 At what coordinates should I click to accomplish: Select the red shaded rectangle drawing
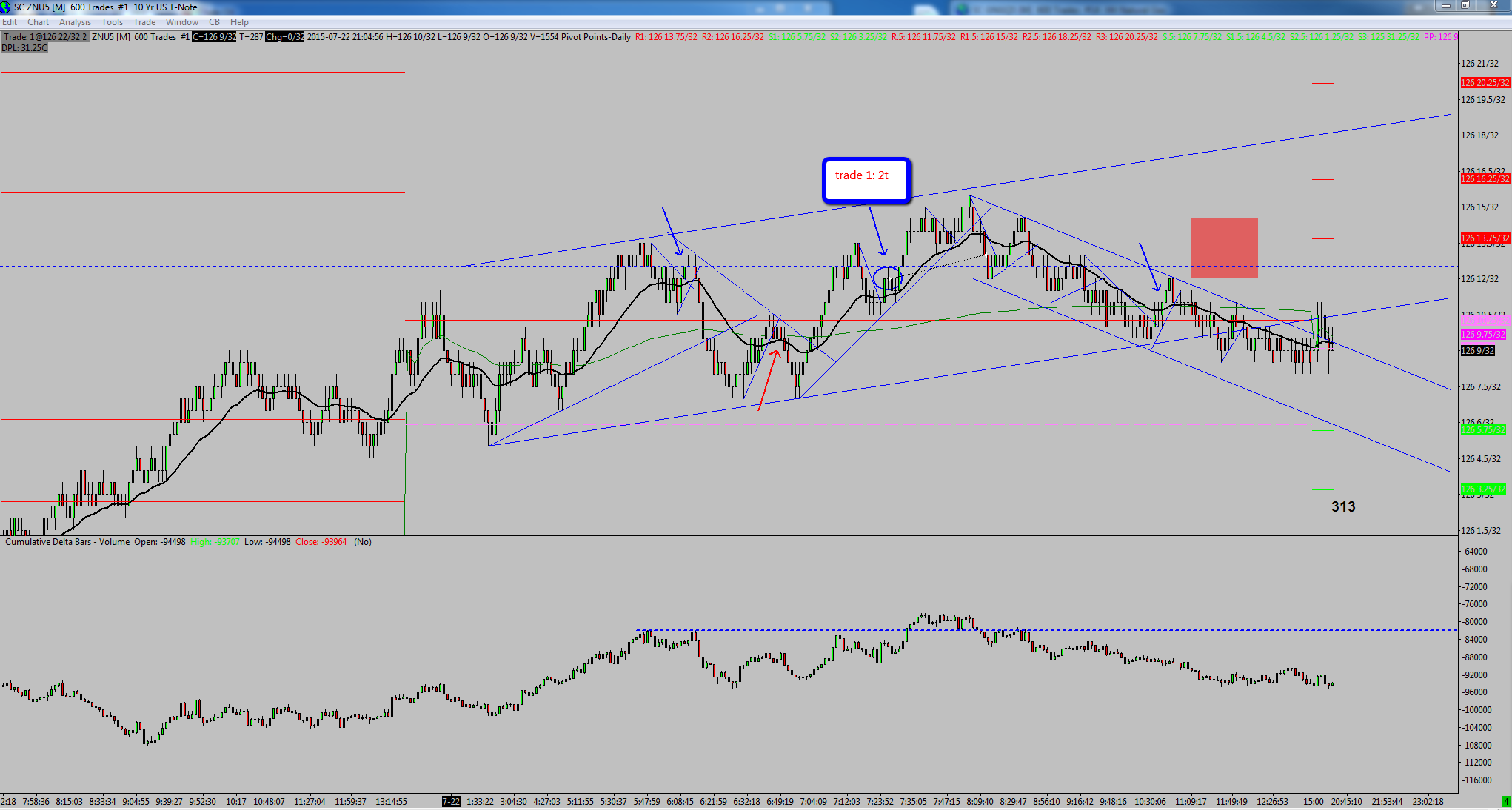coord(1224,248)
